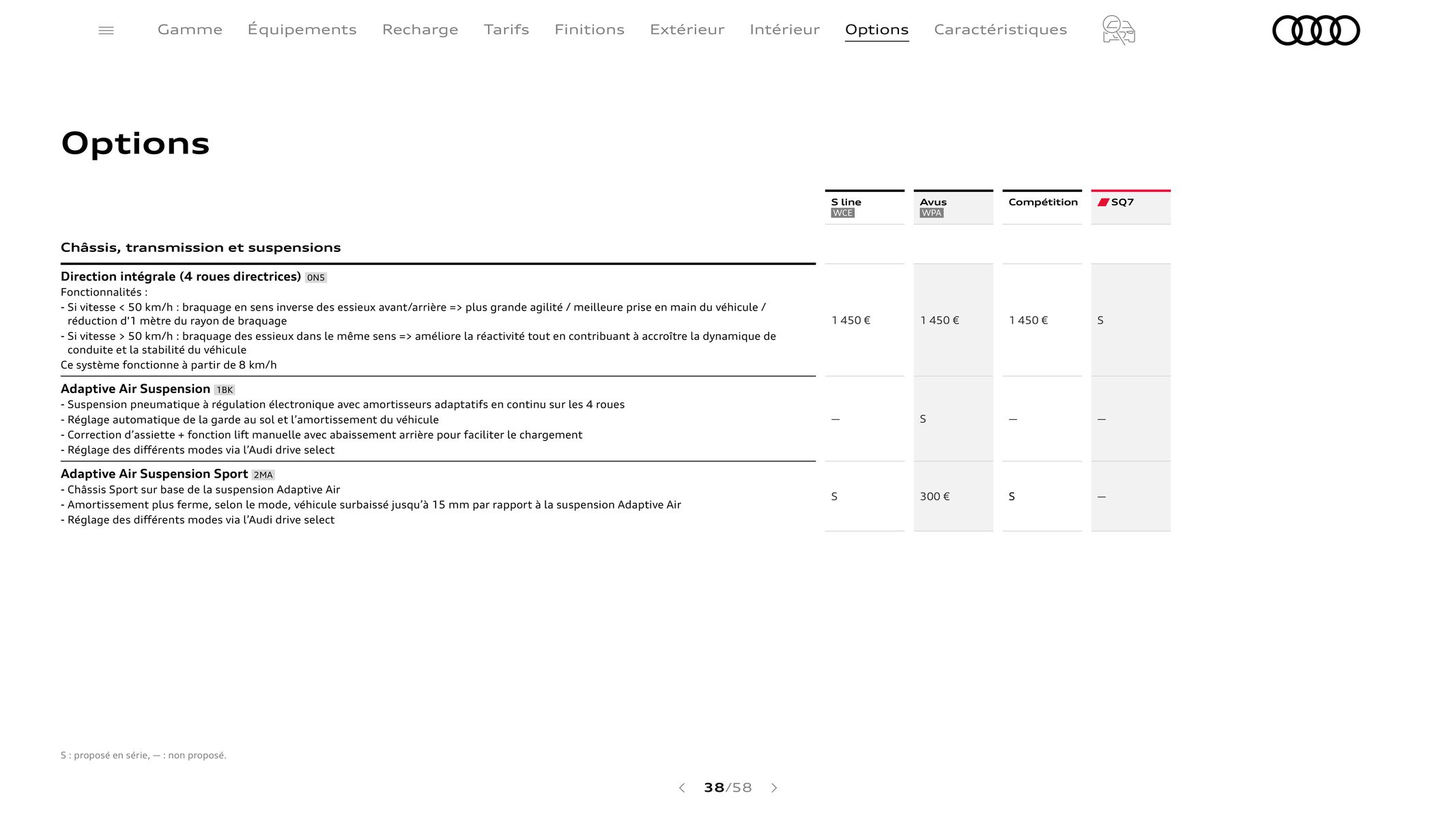Click the Audi four rings logo

pos(1316,30)
